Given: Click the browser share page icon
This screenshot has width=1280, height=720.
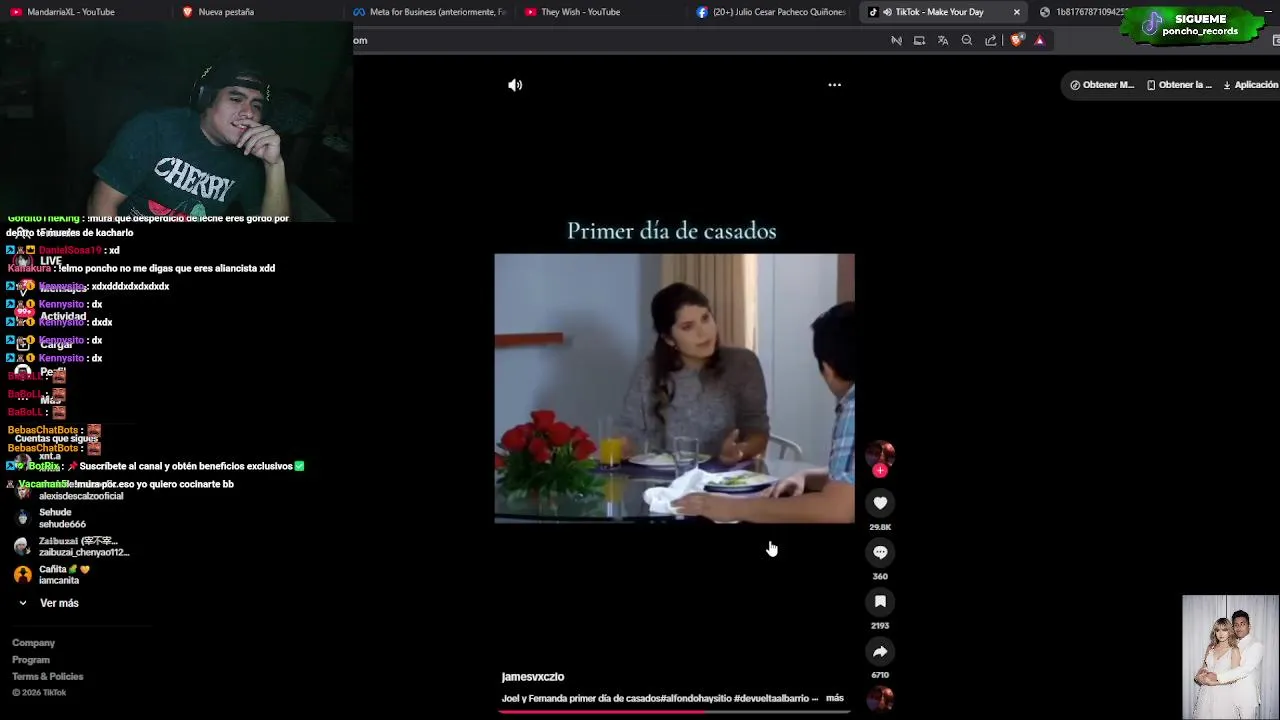Looking at the screenshot, I should point(991,41).
